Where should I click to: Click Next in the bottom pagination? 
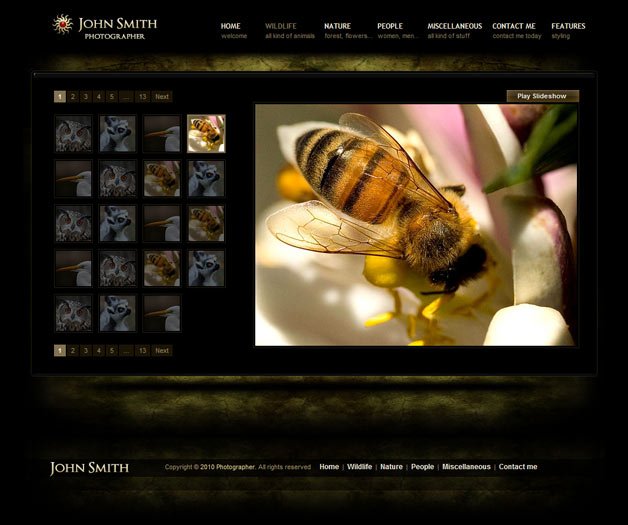click(x=162, y=351)
